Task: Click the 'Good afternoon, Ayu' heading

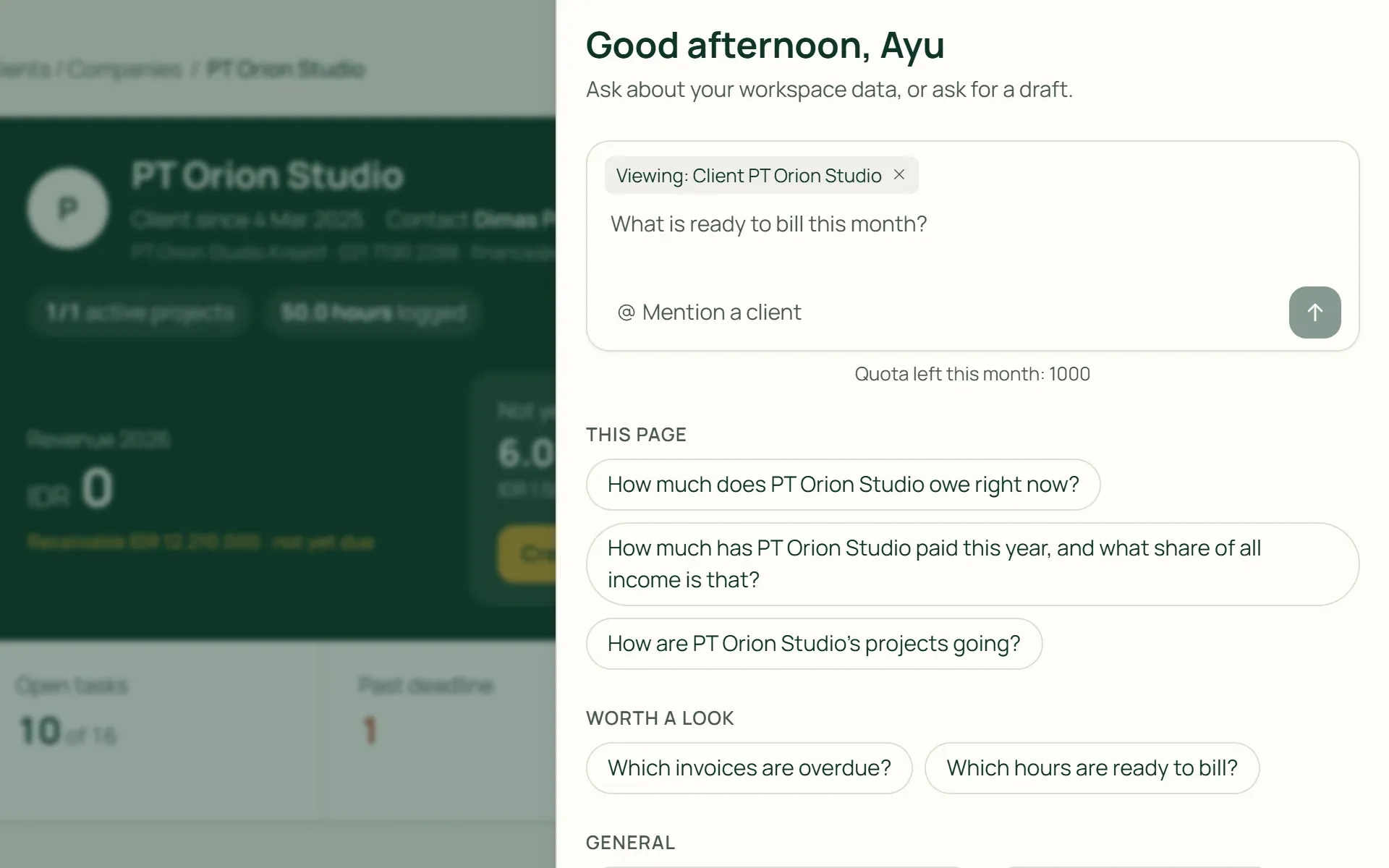Action: point(765,45)
